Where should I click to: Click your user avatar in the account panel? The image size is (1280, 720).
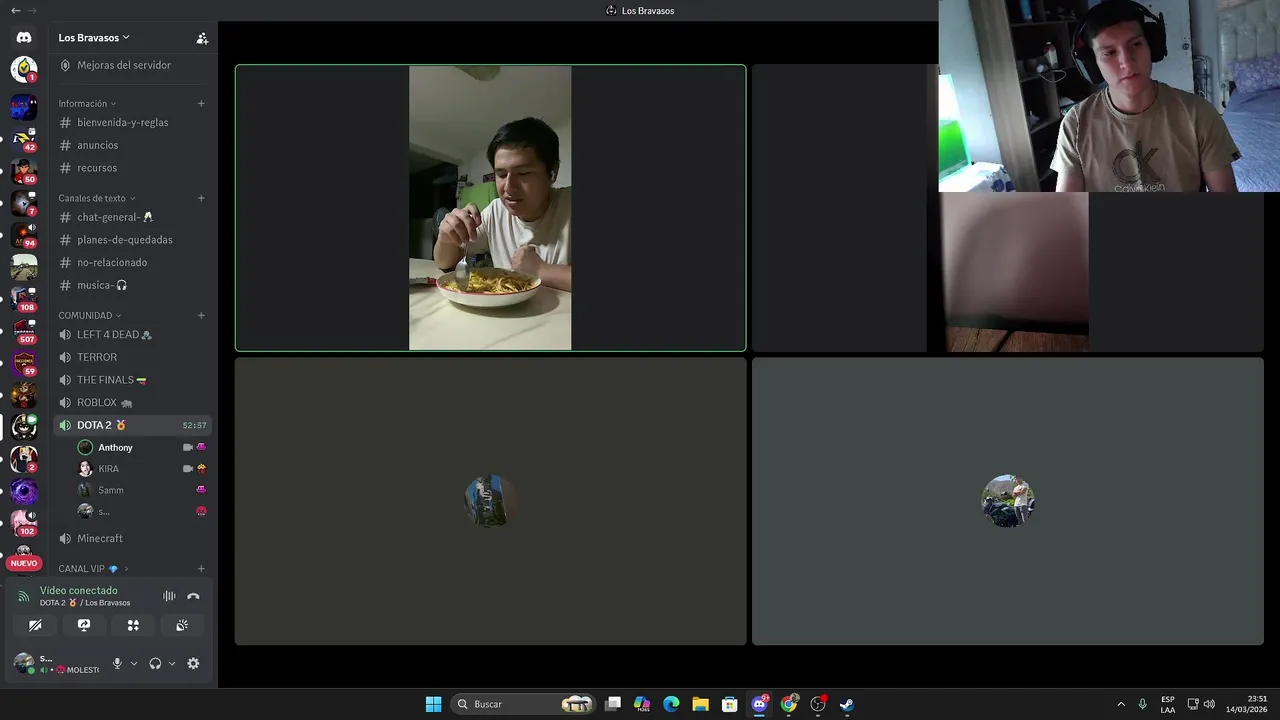23,663
